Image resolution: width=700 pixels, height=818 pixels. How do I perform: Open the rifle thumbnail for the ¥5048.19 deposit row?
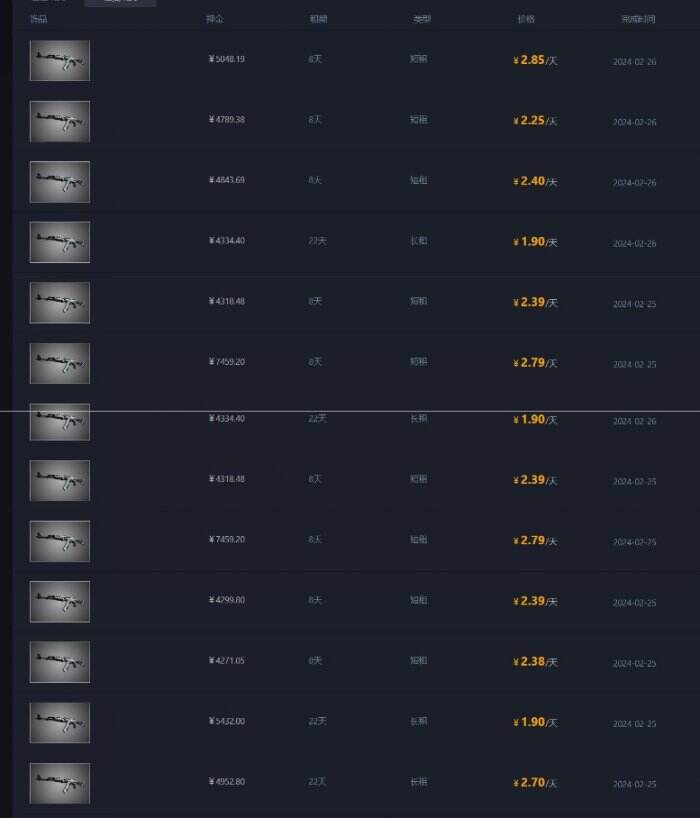point(59,61)
